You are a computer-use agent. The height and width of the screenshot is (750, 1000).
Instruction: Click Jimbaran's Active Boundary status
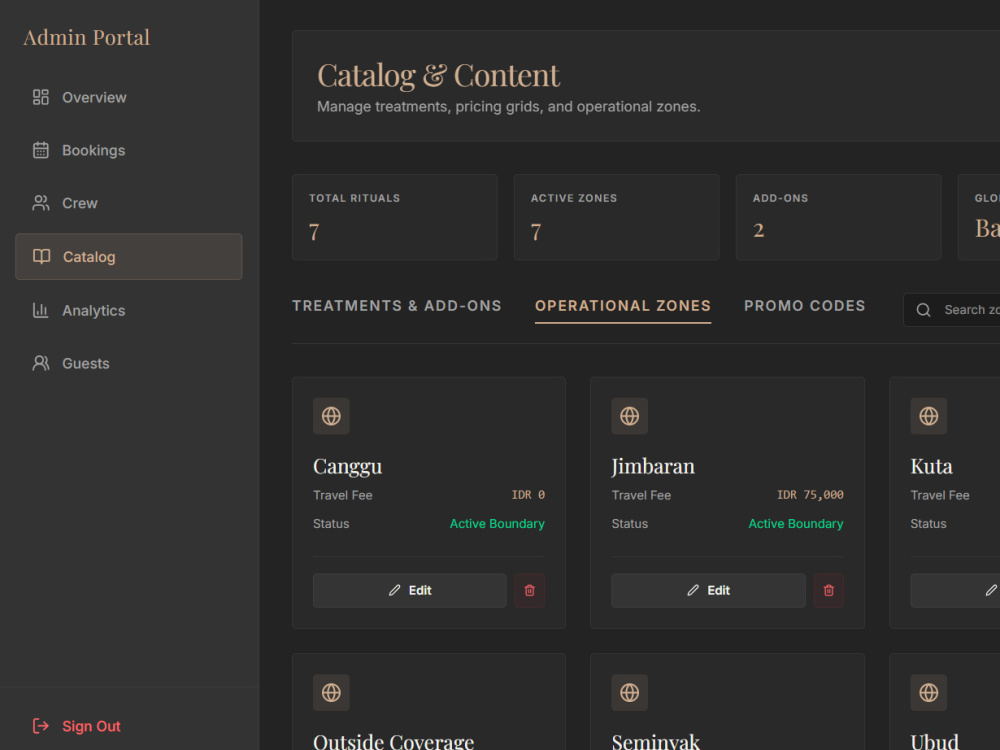796,524
